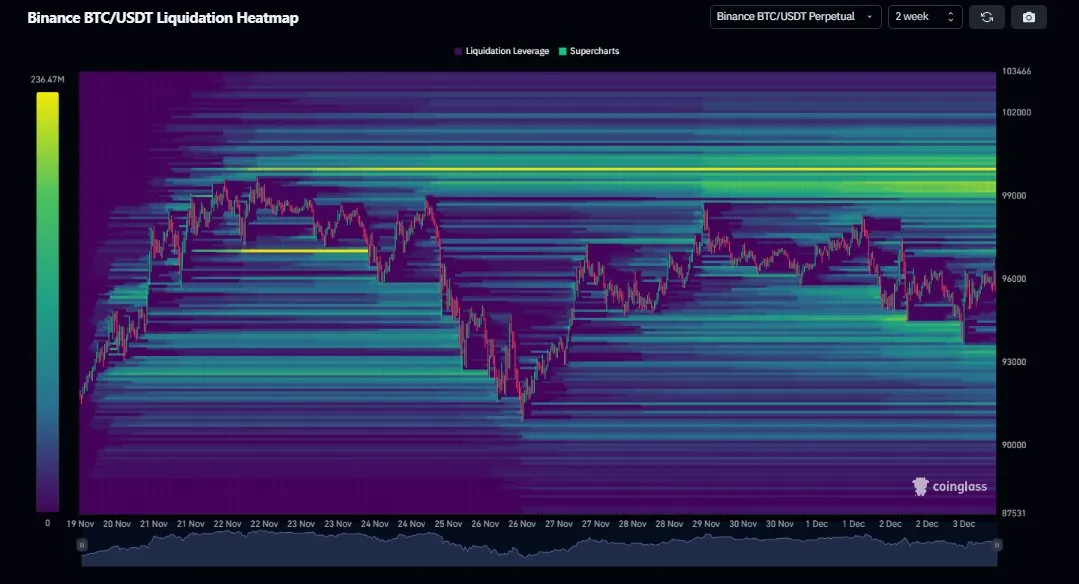
Task: Click the coinglass branding link
Action: [x=947, y=487]
